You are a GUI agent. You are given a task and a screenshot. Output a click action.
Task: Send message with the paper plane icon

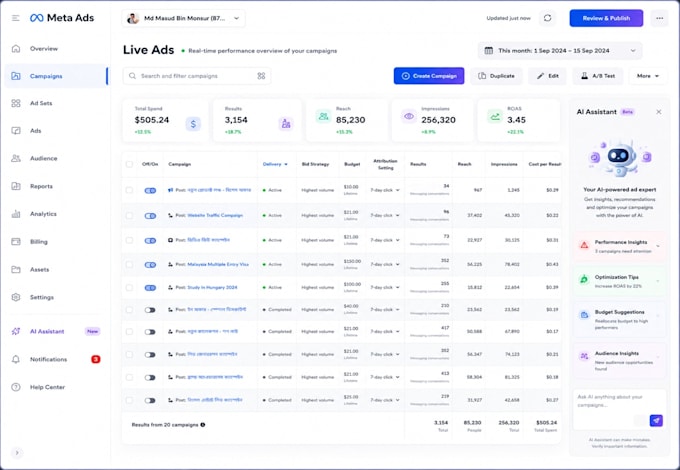pos(656,420)
